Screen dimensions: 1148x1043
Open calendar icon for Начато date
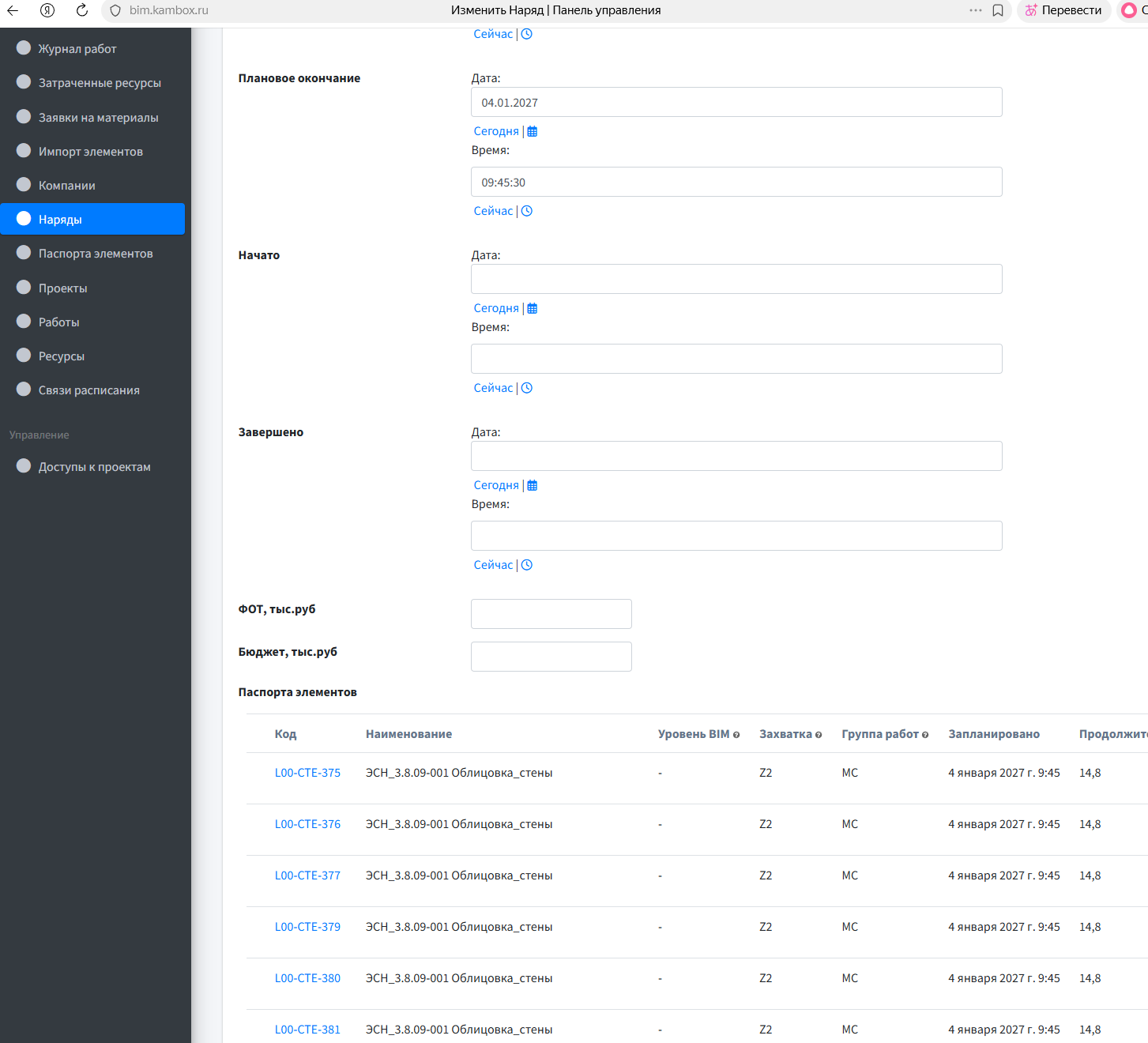coord(533,308)
